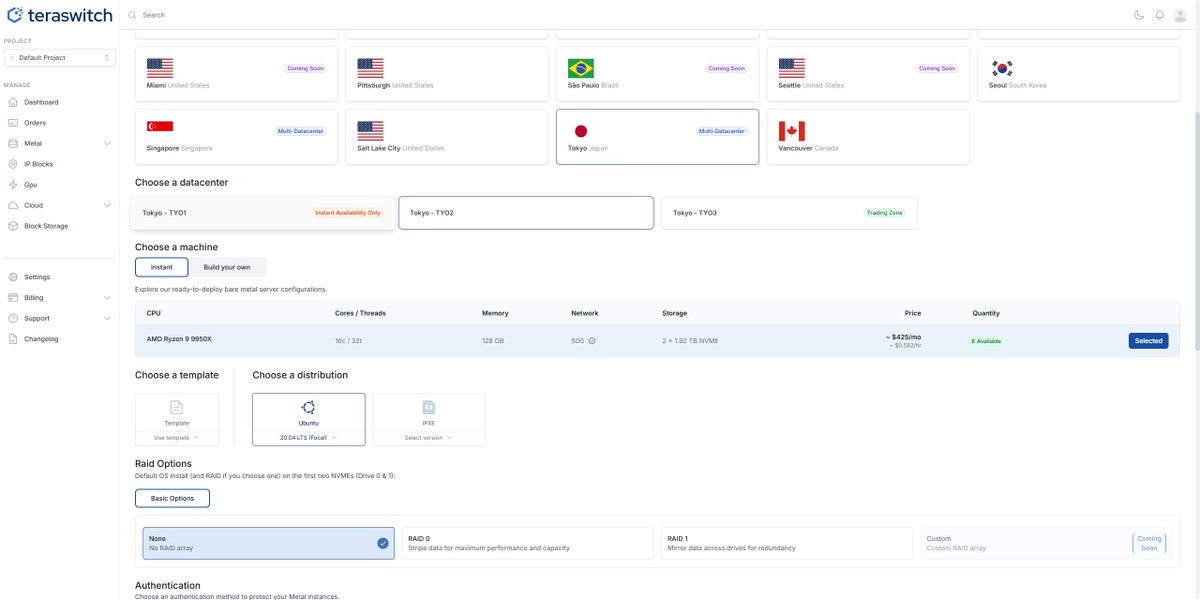Click the Selected button for Ryzen 9950X

1148,341
